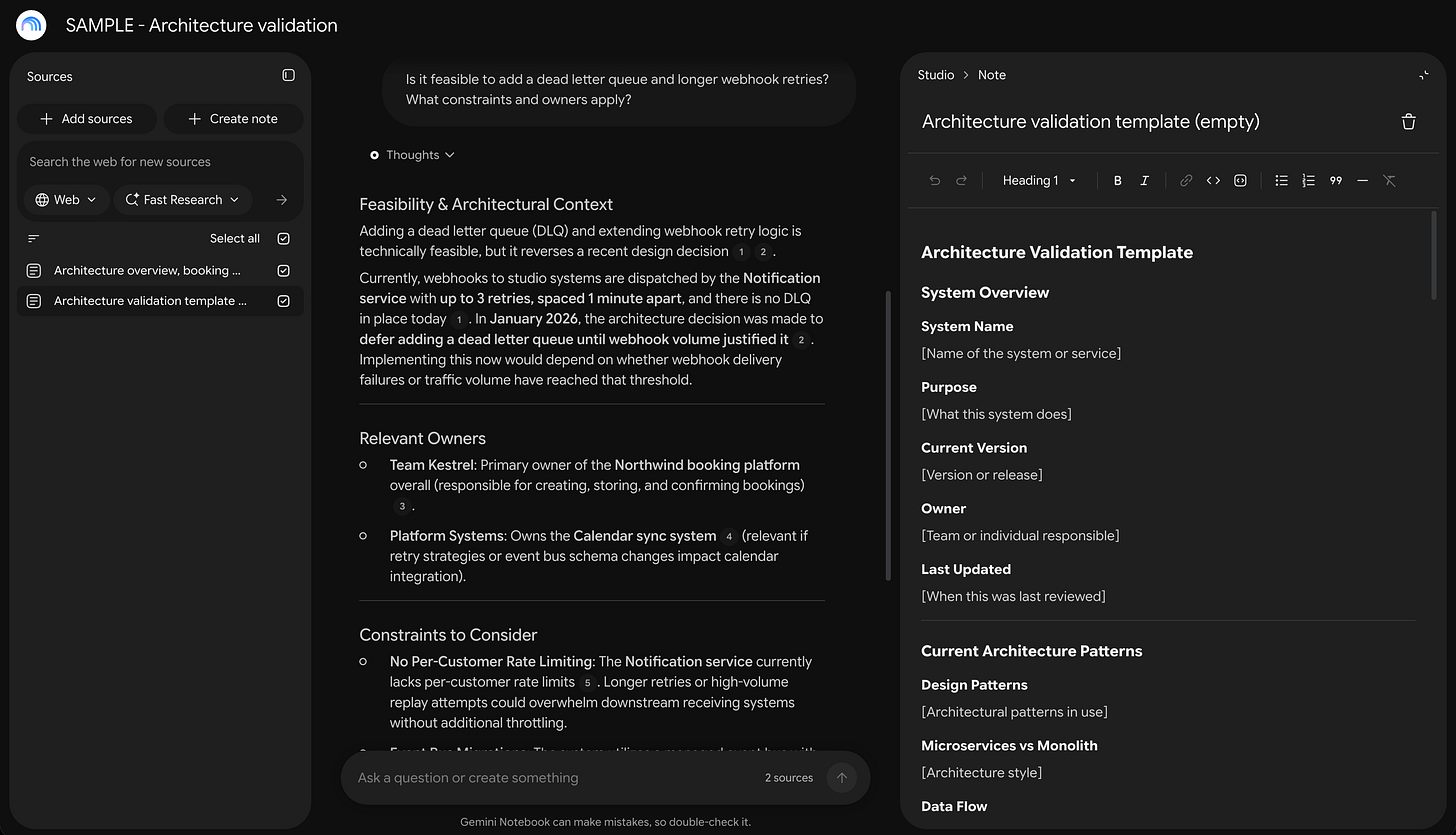Click the Add sources button
The image size is (1456, 835).
[86, 119]
